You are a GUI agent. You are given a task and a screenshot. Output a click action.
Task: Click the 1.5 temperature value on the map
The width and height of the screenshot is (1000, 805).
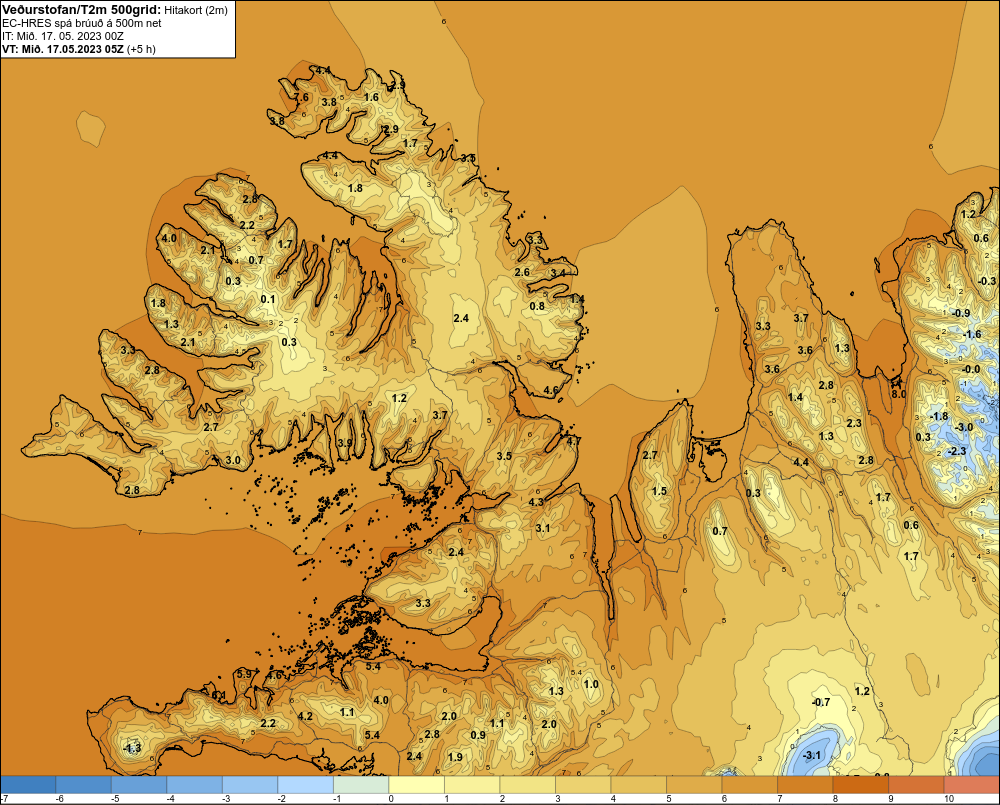click(659, 491)
